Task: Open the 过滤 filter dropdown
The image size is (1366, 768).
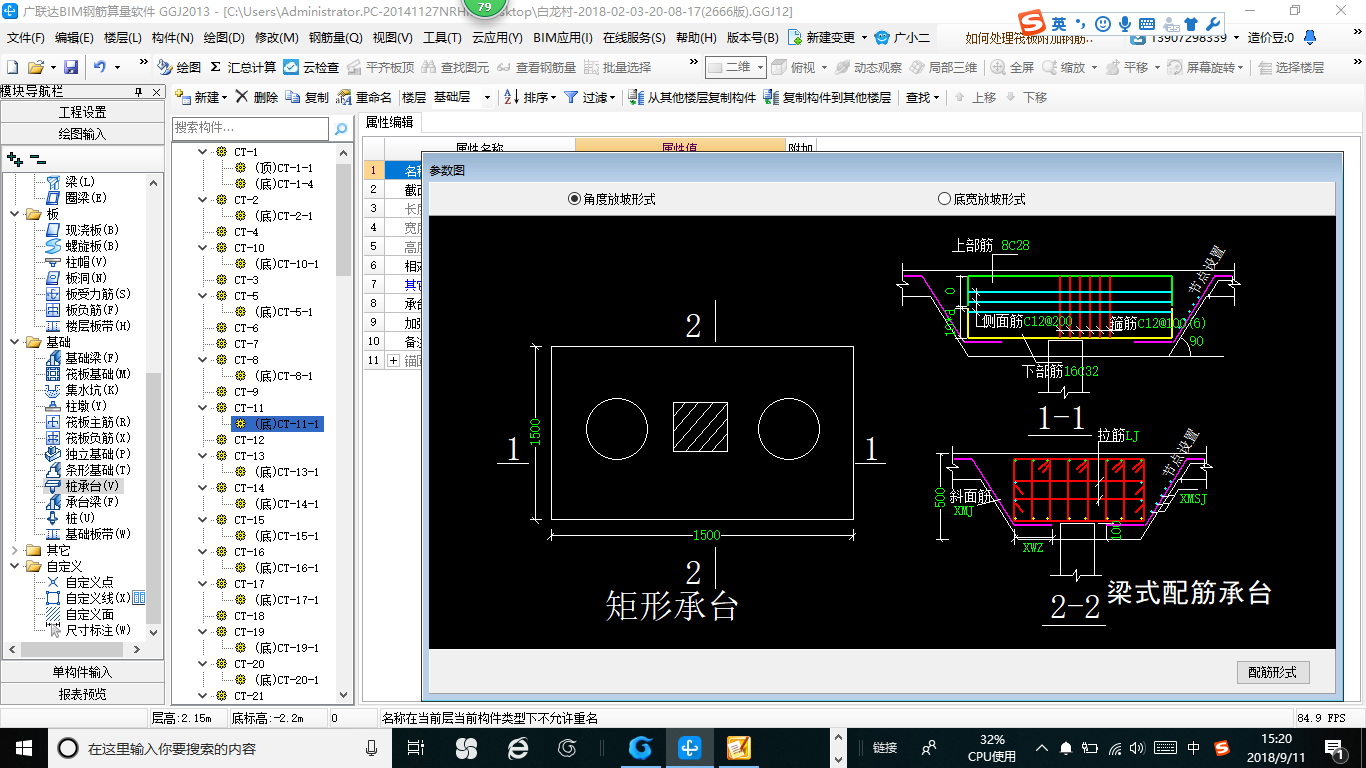Action: click(589, 97)
